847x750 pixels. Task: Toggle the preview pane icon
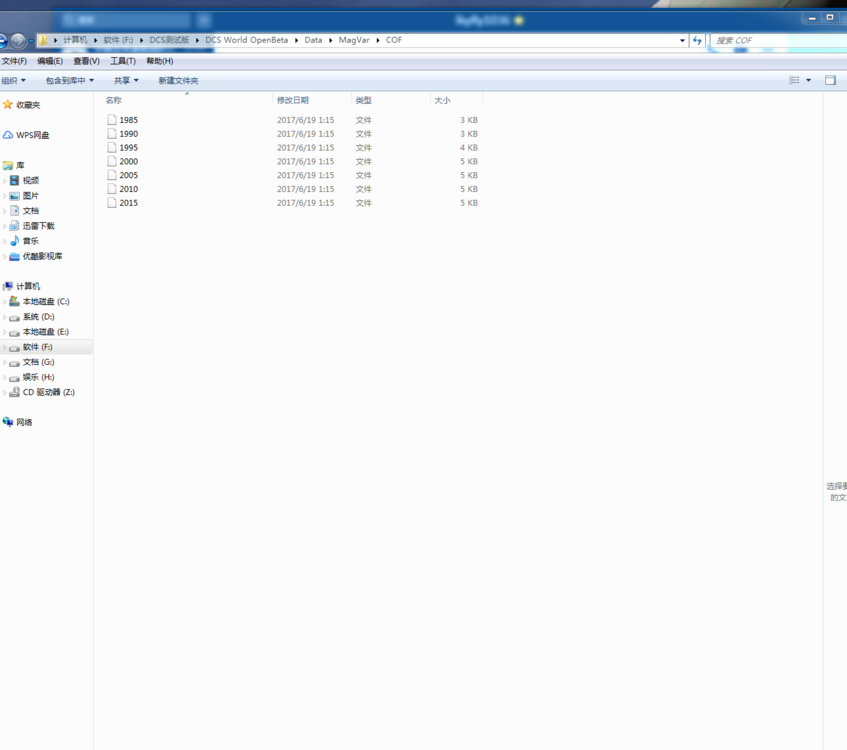830,80
